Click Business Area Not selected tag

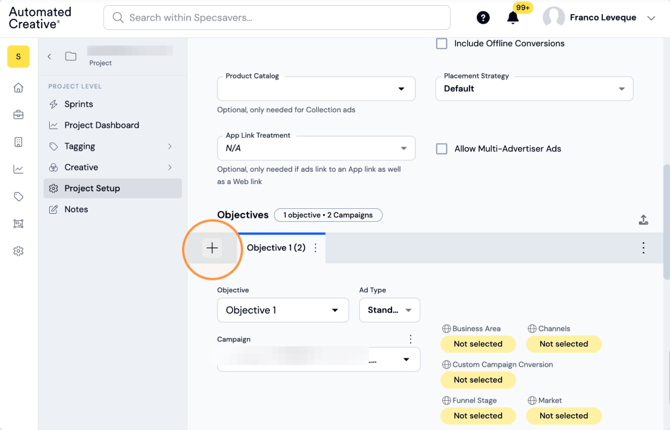[x=478, y=344]
